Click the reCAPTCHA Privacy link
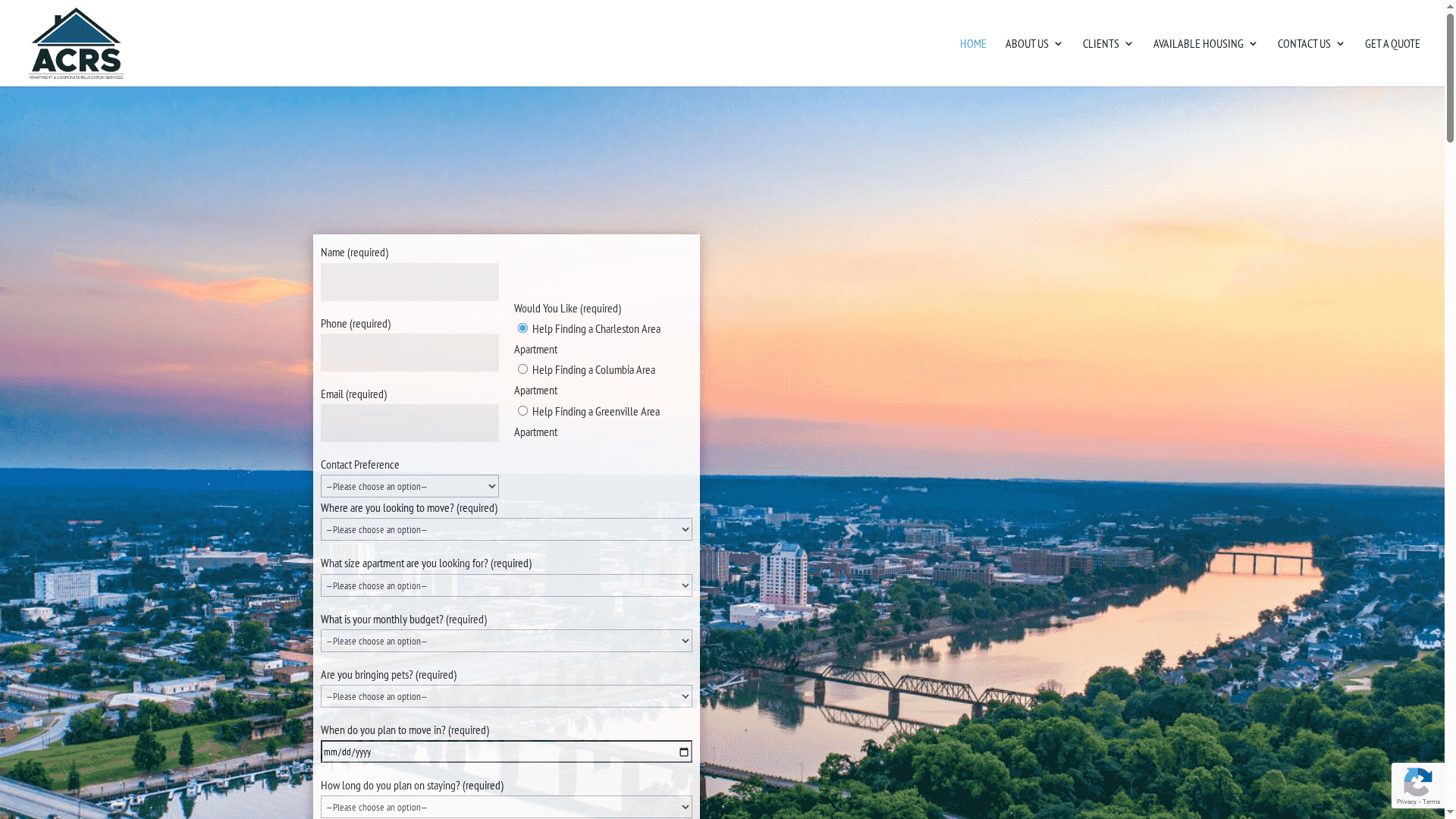 (1407, 802)
